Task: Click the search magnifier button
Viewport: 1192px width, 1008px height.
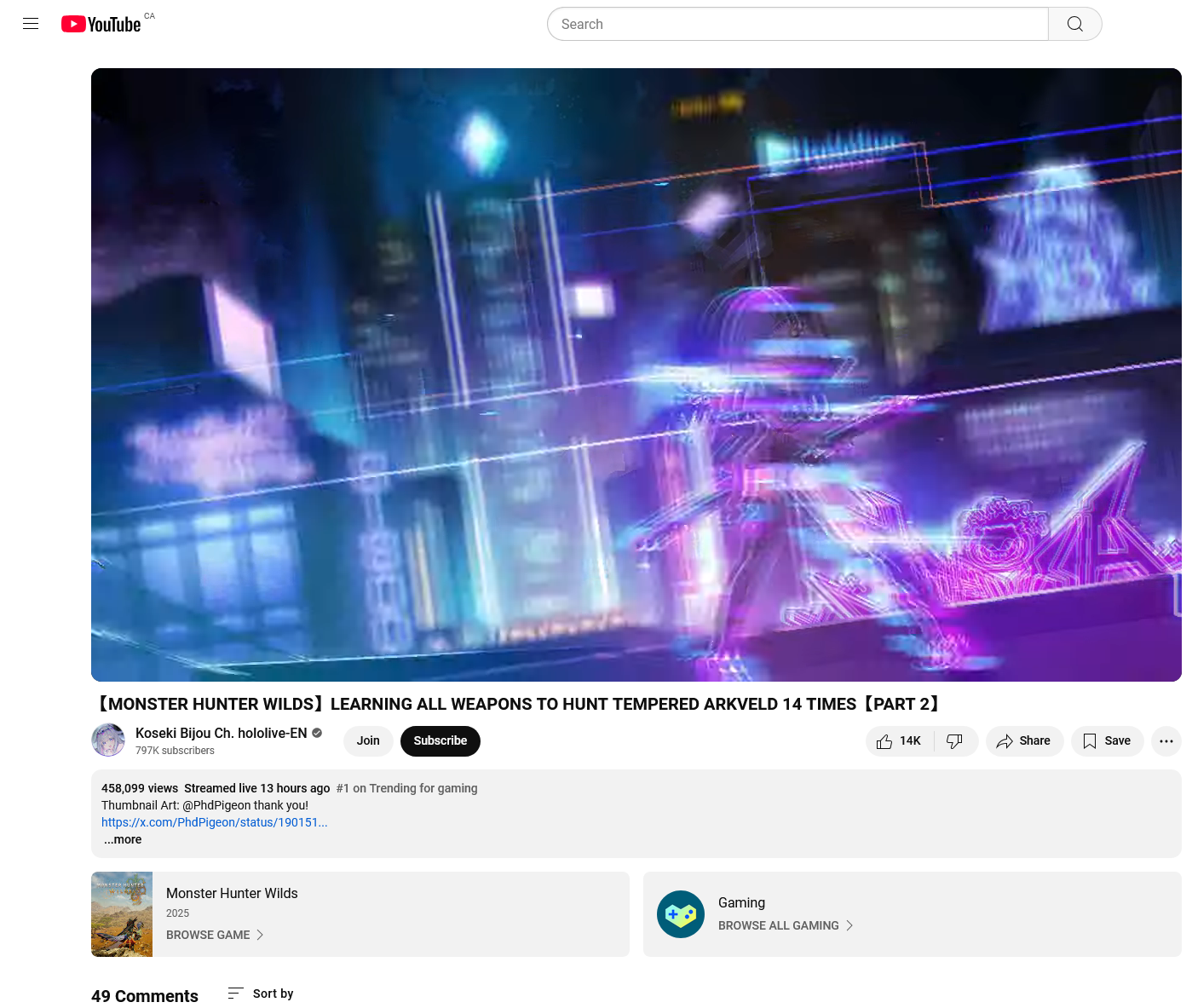Action: coord(1074,24)
